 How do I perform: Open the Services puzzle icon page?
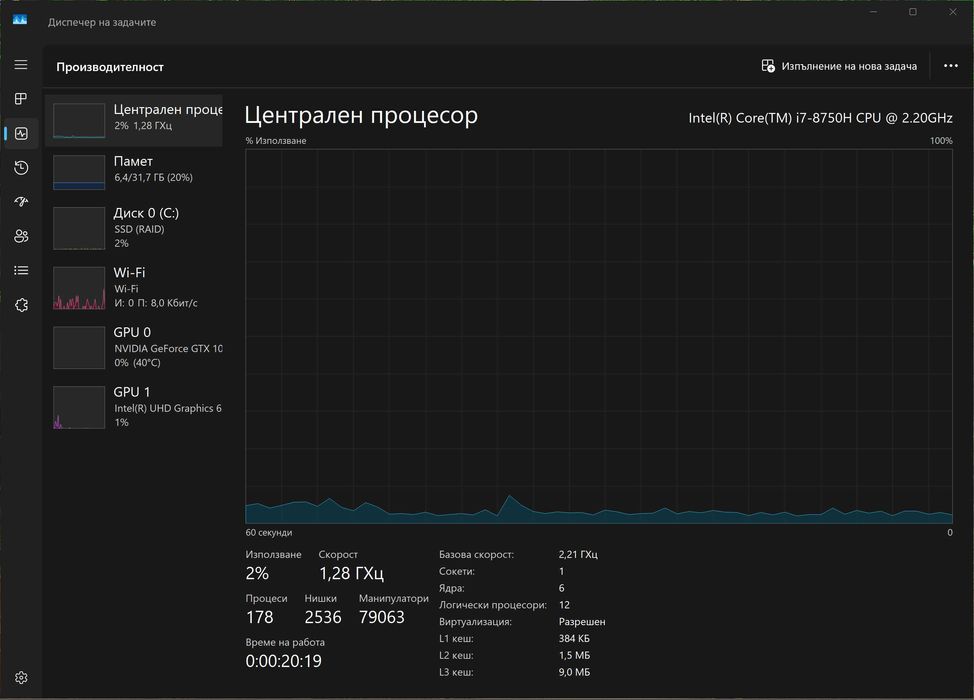click(21, 305)
